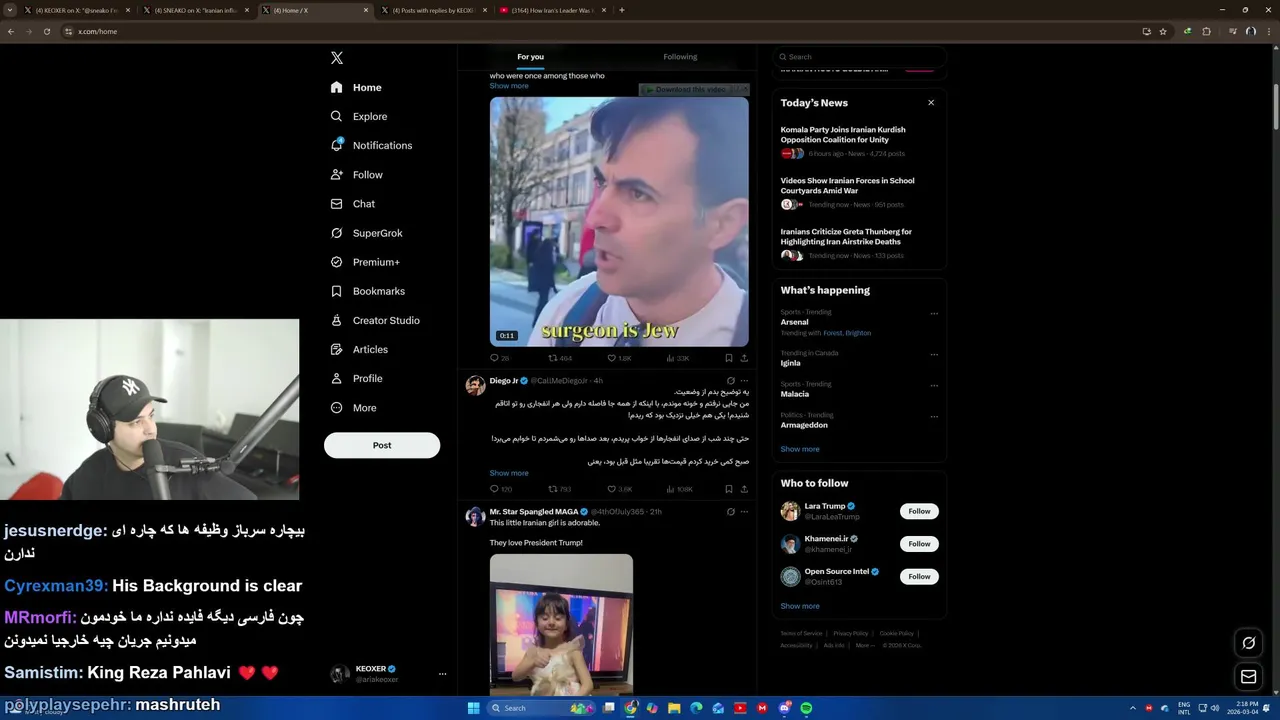Open SuperGrok from the sidebar

(x=367, y=233)
